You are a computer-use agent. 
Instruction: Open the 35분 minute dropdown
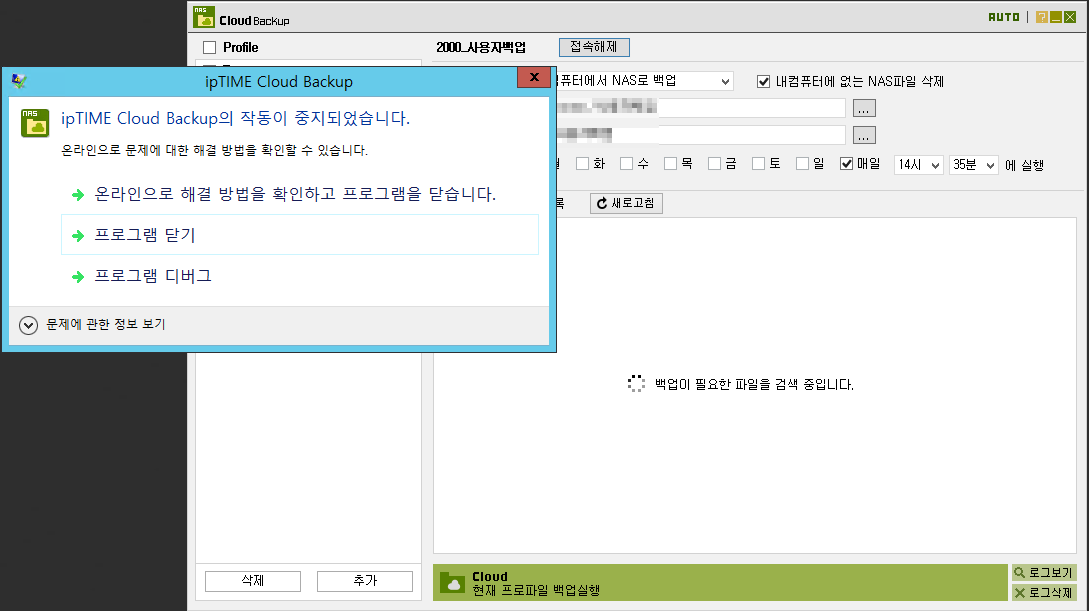pyautogui.click(x=974, y=165)
